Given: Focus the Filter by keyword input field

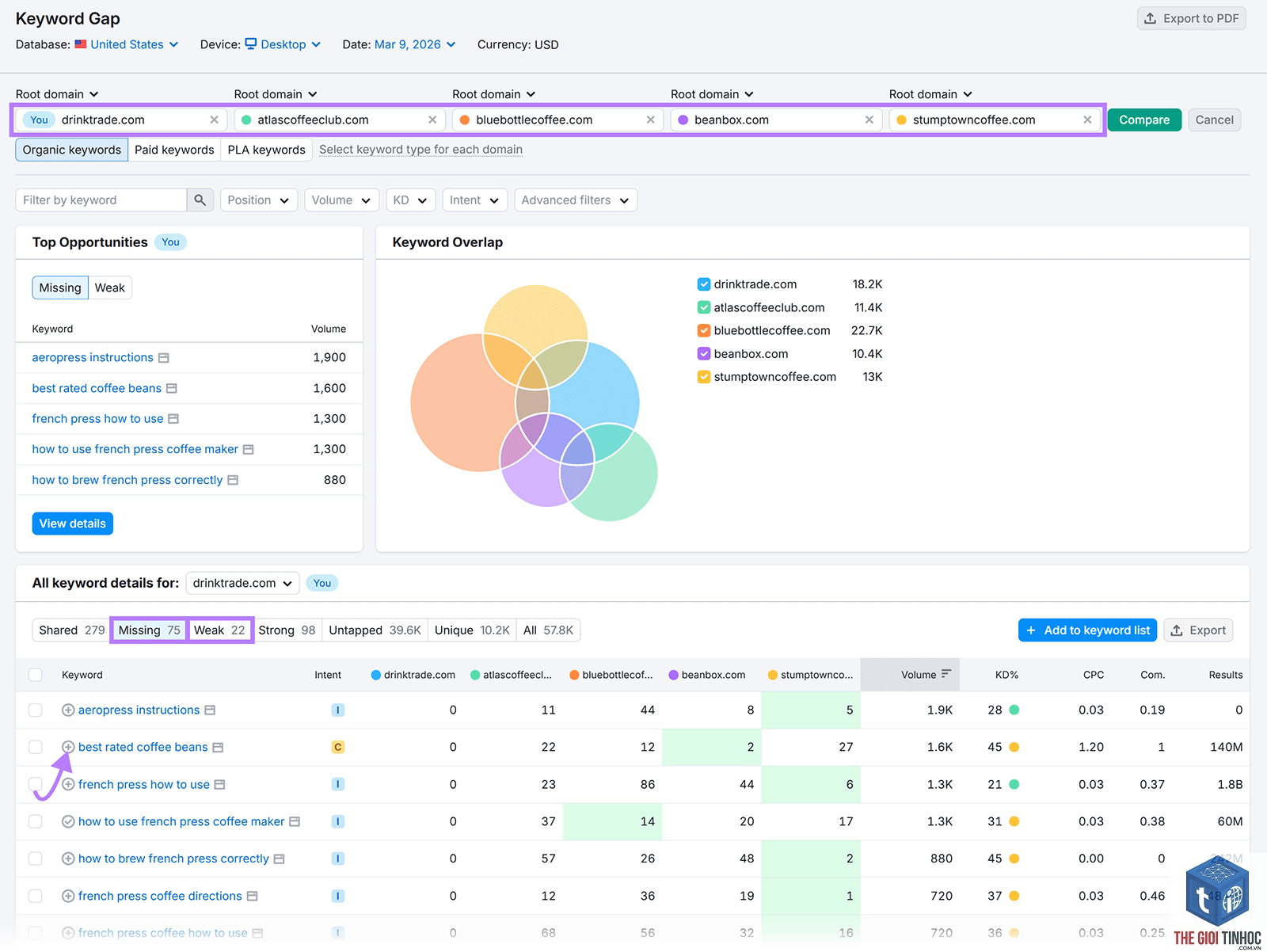Looking at the screenshot, I should [x=101, y=200].
